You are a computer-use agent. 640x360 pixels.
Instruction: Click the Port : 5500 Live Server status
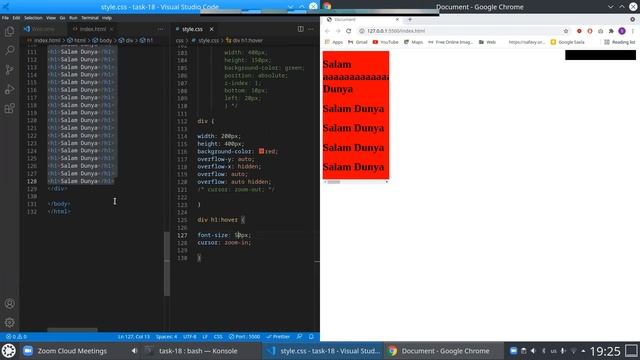tap(244, 337)
